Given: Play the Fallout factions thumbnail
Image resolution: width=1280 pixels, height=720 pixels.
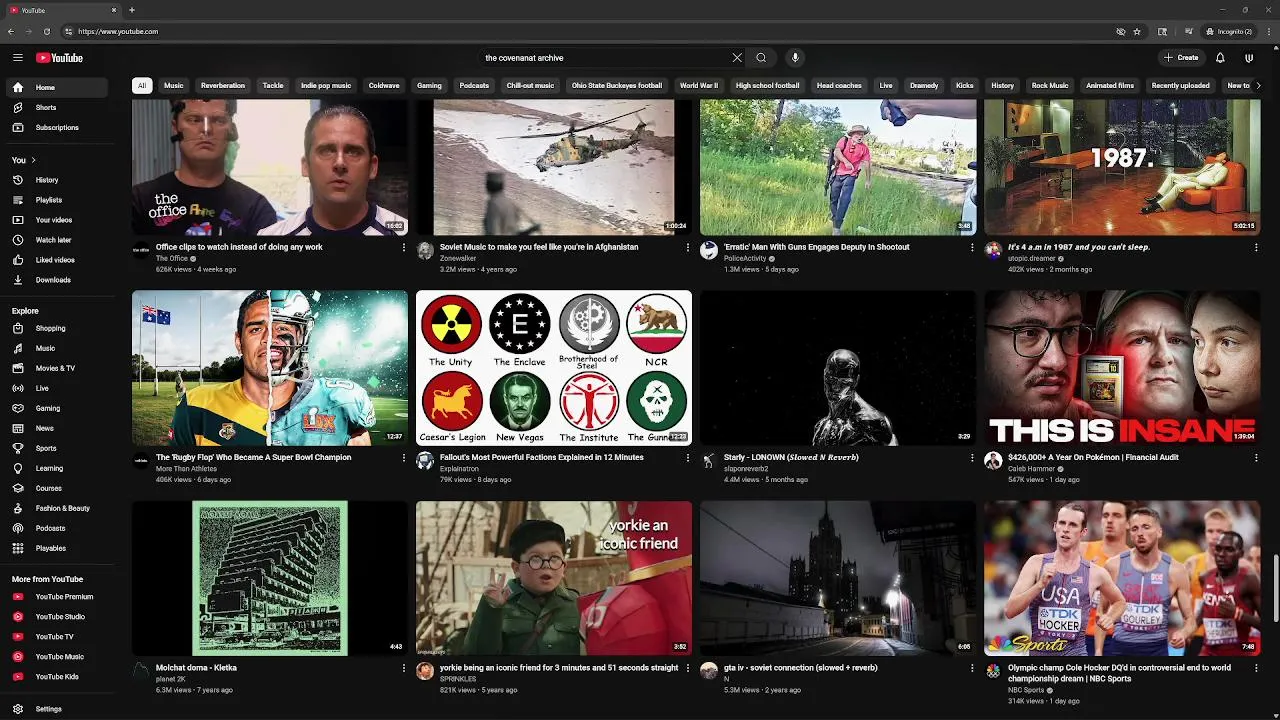Looking at the screenshot, I should tap(554, 368).
